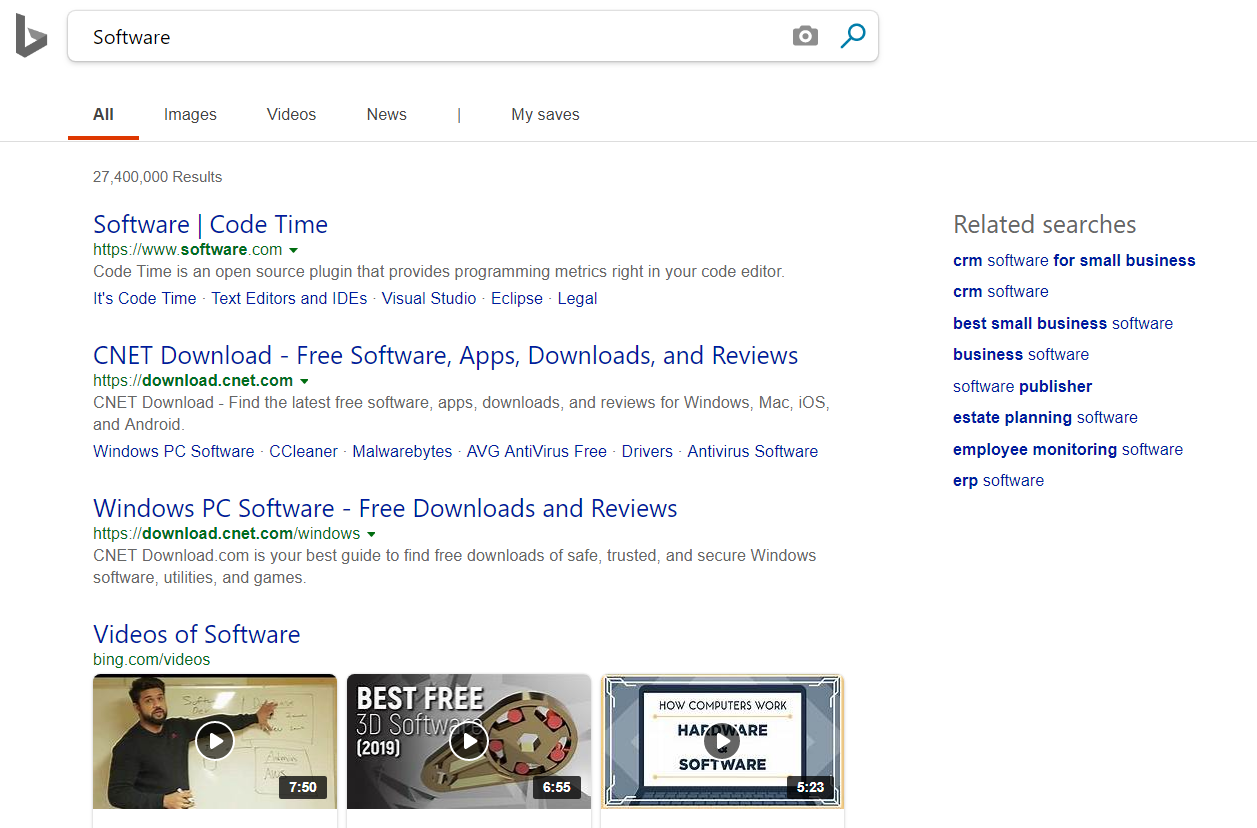Select erp software related search
The width and height of the screenshot is (1257, 828).
pos(998,480)
